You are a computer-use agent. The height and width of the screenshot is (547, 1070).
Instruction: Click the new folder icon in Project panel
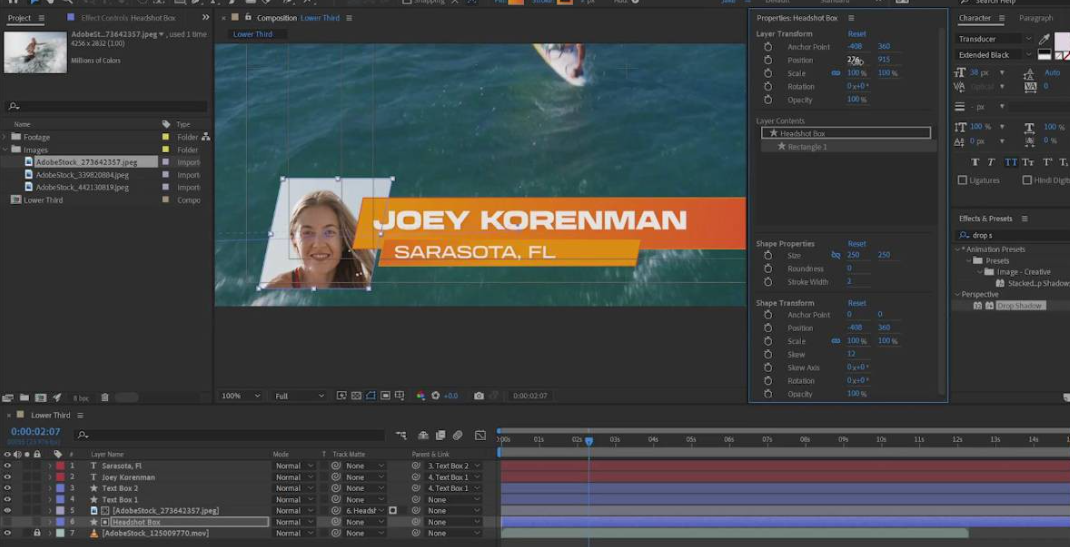coord(24,398)
